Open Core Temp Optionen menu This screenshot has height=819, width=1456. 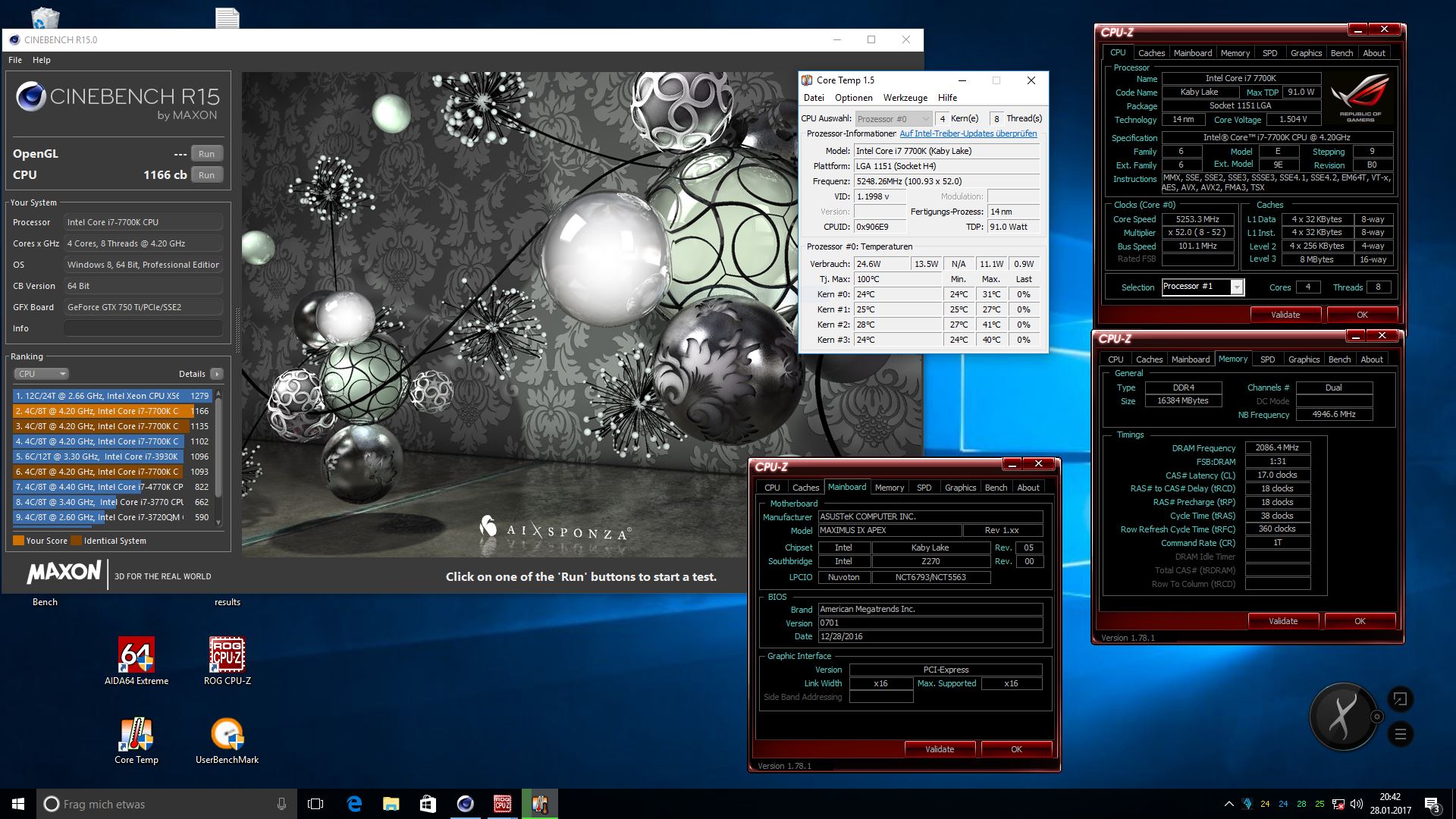pos(854,98)
